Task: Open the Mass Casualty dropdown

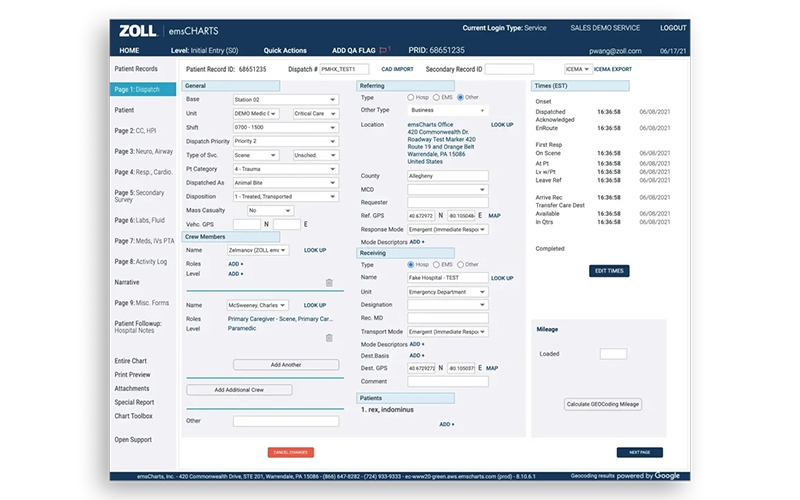Action: coord(270,211)
